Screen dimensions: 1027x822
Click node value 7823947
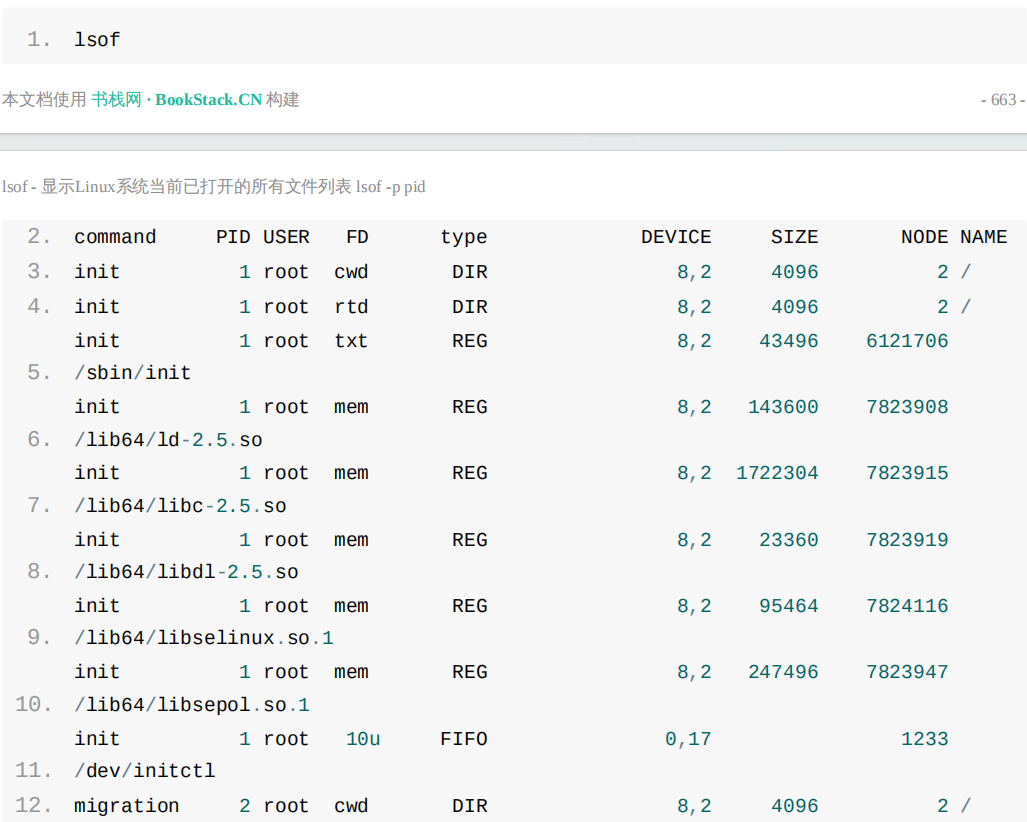pyautogui.click(x=907, y=672)
